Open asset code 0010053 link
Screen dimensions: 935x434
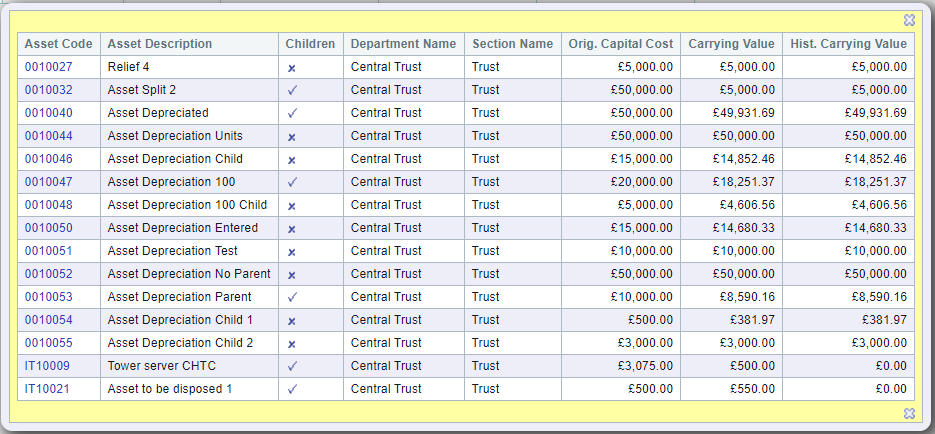48,297
